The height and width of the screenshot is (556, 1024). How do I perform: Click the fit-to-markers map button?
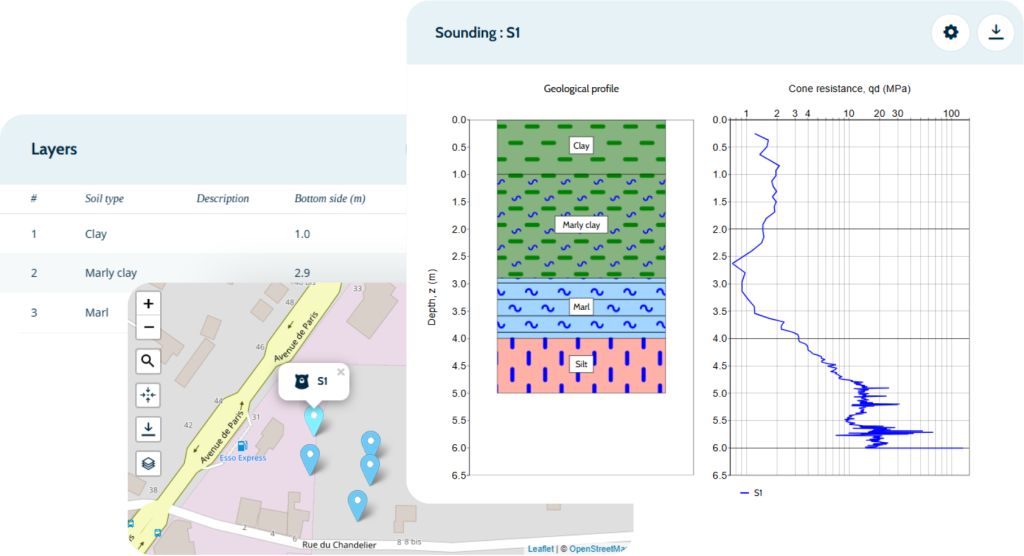pos(149,395)
